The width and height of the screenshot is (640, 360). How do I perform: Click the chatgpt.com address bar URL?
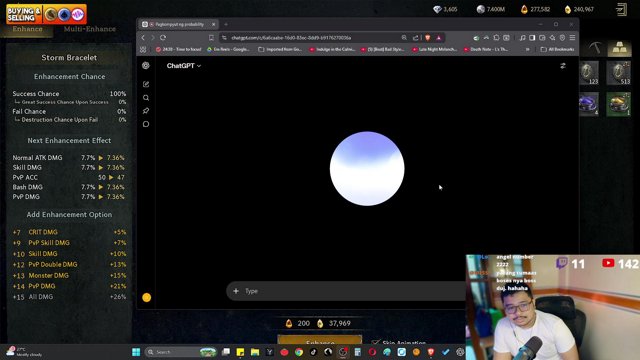pos(291,38)
